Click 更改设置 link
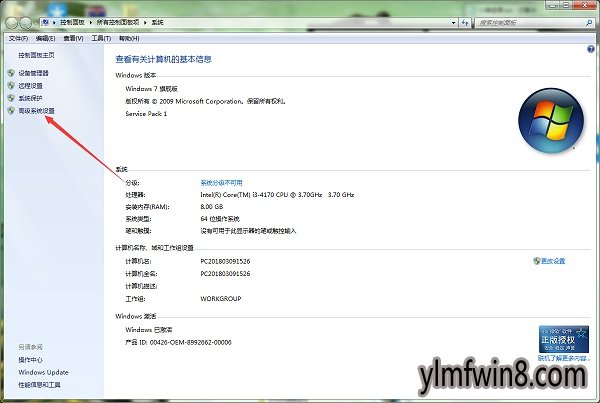Viewport: 600px width, 403px height. pos(553,261)
